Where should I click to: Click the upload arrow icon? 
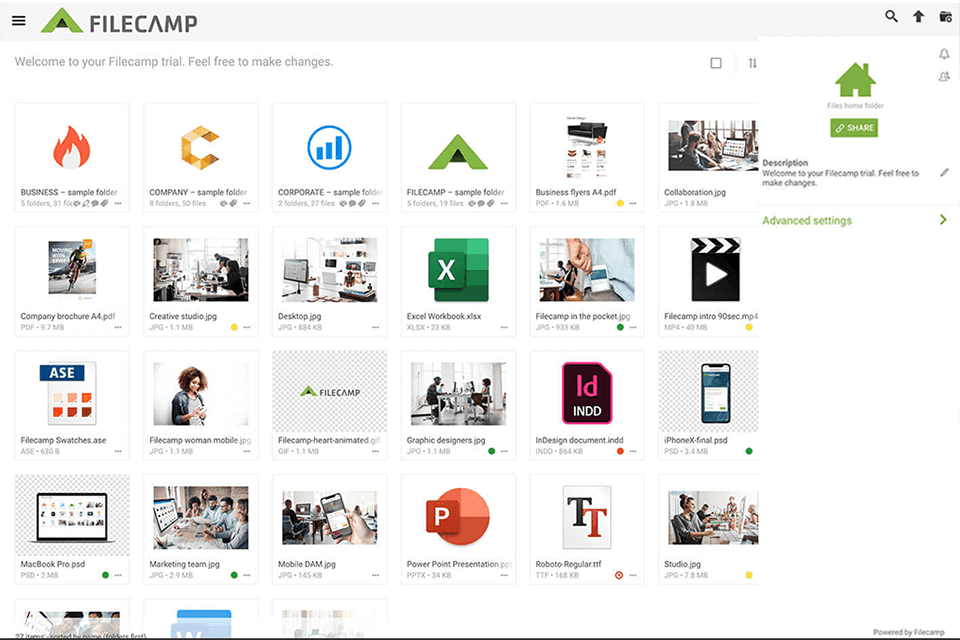918,17
